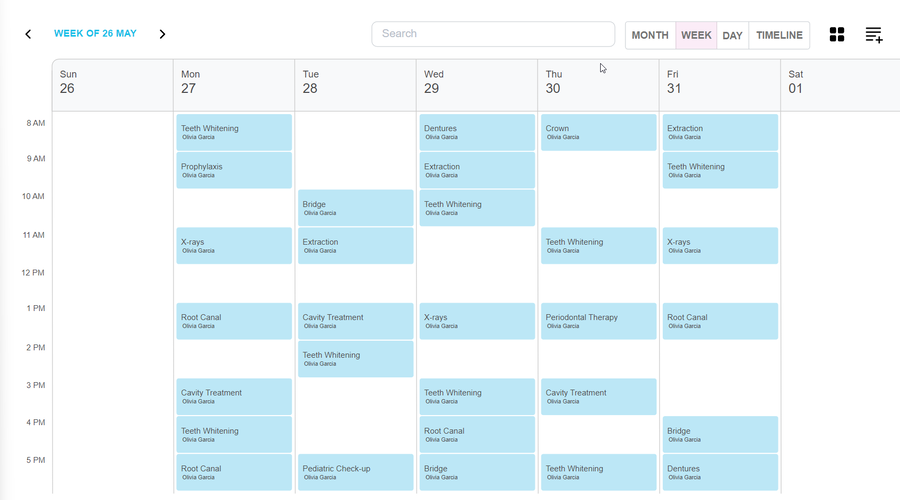Select the empty Saturday 01 9 AM slot
900x500 pixels.
click(840, 170)
